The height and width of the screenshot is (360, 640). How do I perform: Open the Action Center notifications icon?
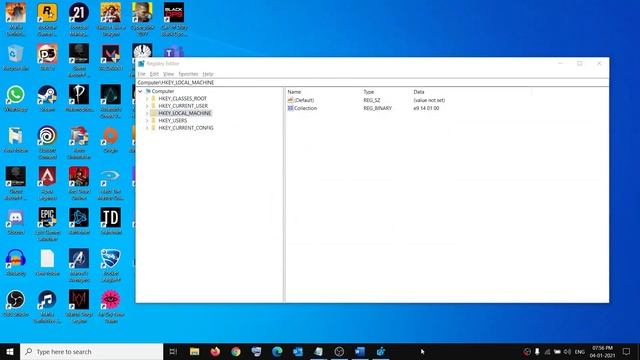click(x=627, y=351)
